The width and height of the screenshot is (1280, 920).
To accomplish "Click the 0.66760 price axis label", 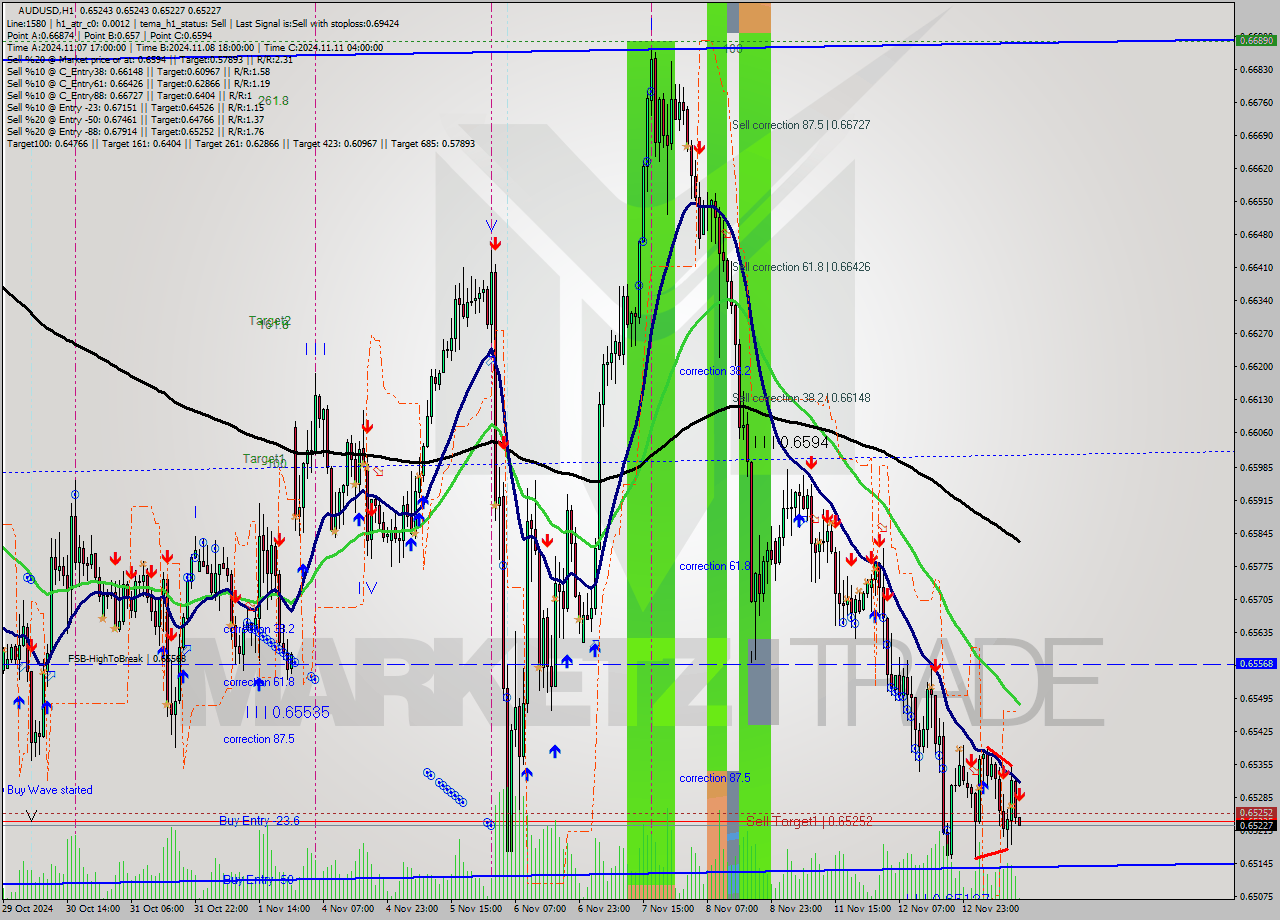I will (x=1257, y=102).
